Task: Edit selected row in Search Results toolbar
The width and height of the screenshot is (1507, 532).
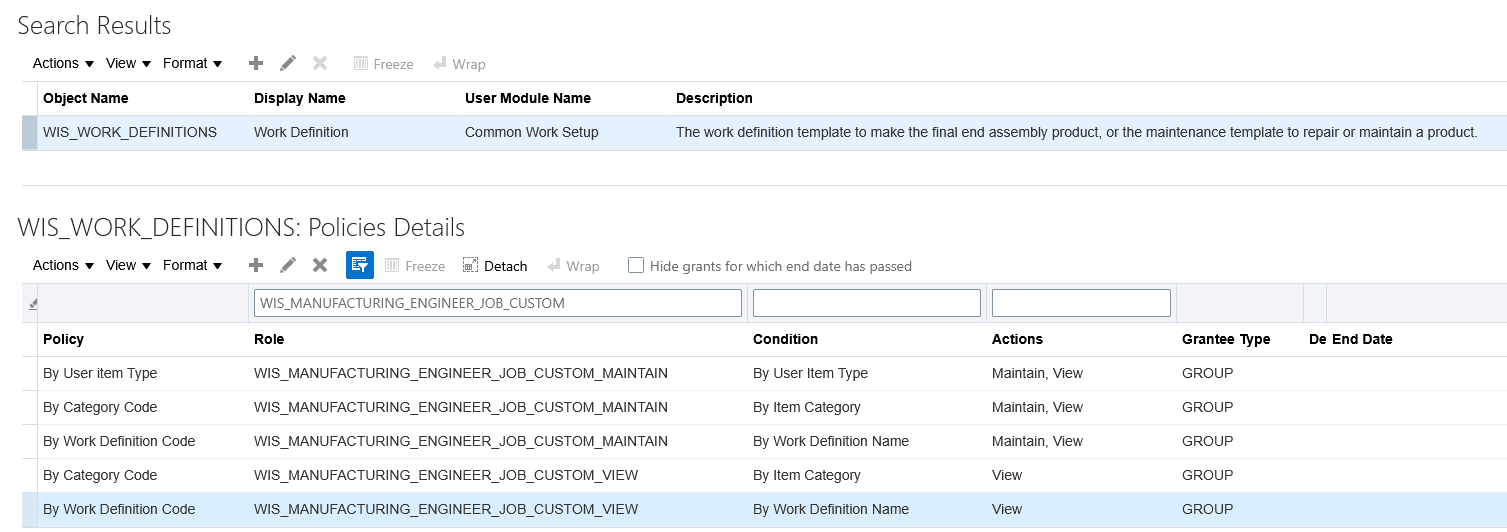Action: pos(288,63)
